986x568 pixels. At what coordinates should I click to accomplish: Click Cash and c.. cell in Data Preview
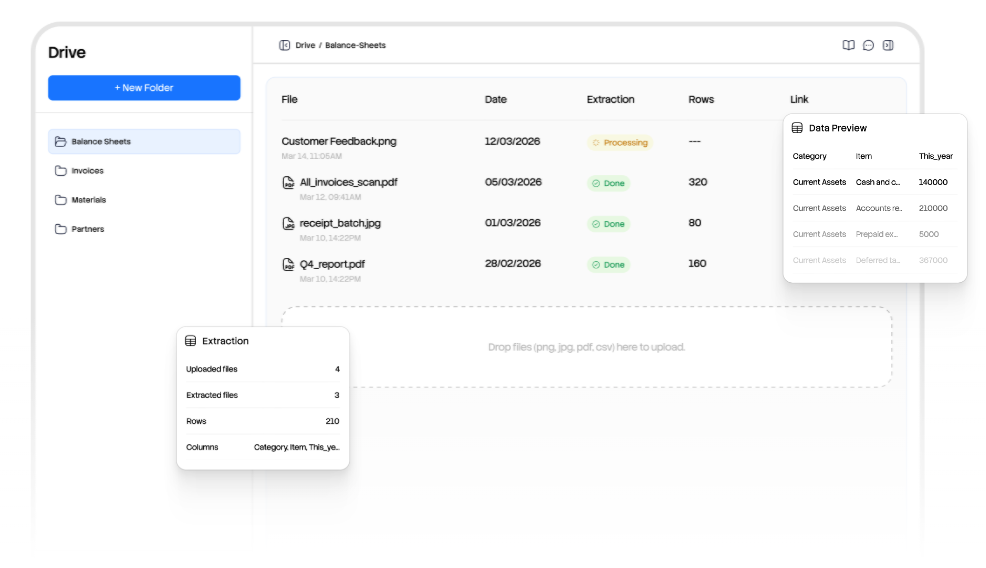pyautogui.click(x=878, y=182)
